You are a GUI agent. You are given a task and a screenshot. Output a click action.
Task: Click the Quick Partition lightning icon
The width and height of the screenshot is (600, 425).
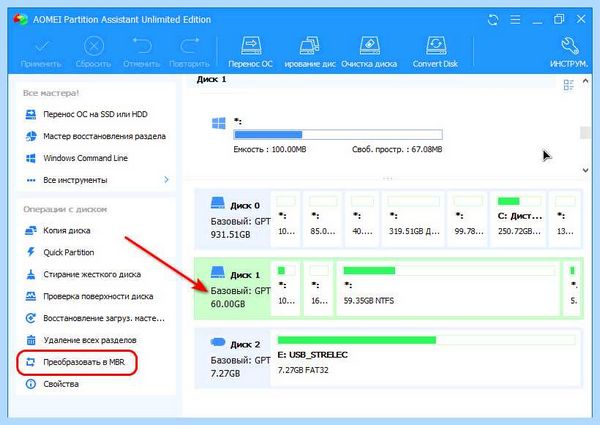click(31, 252)
